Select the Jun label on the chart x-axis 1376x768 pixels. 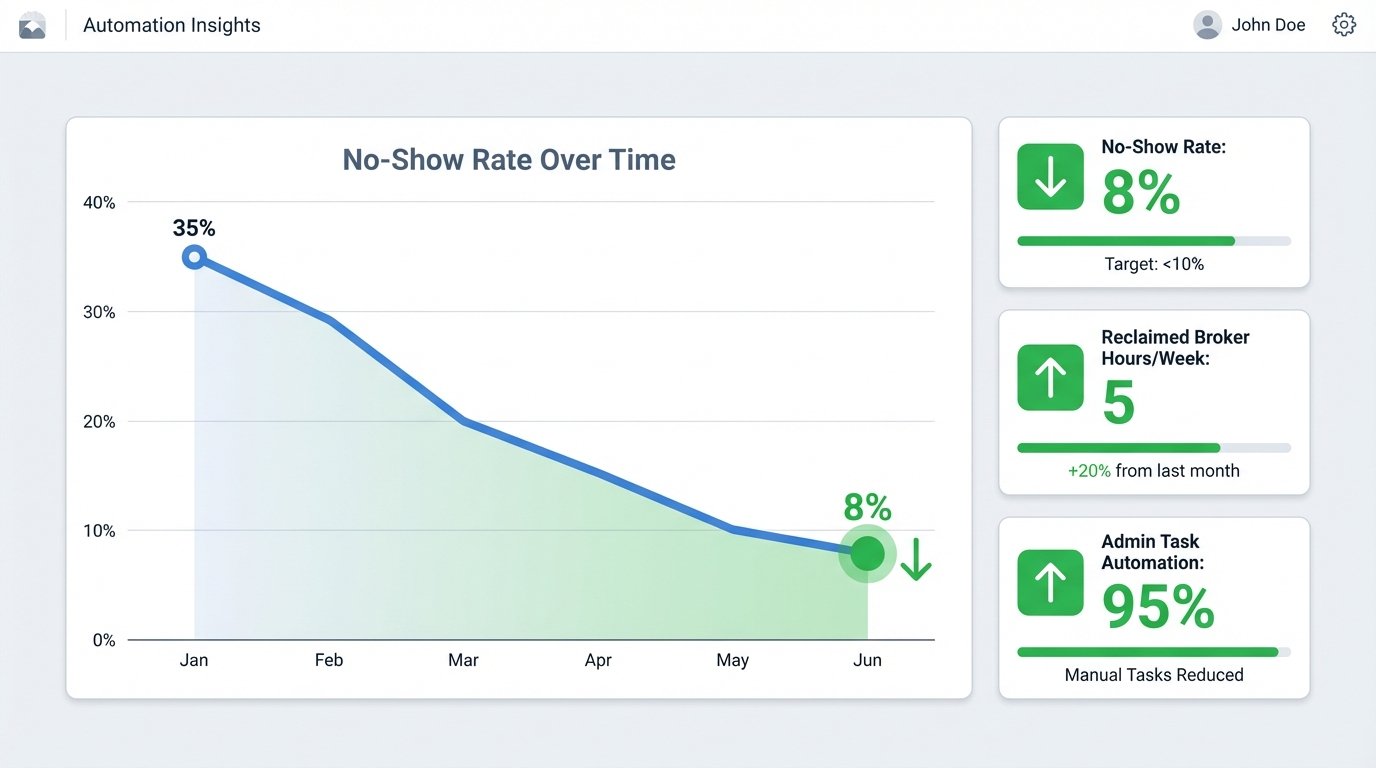pos(867,660)
